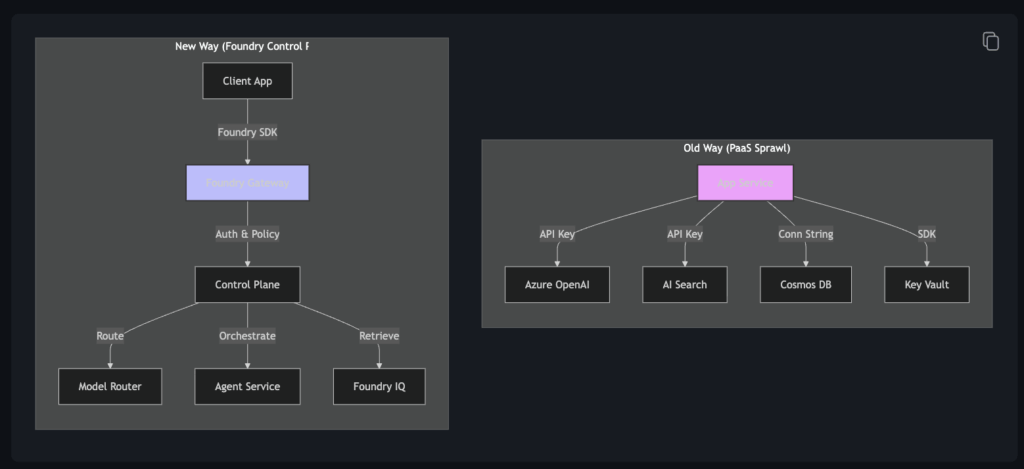Click the Conn String edge label
Image resolution: width=1024 pixels, height=469 pixels.
(x=806, y=234)
